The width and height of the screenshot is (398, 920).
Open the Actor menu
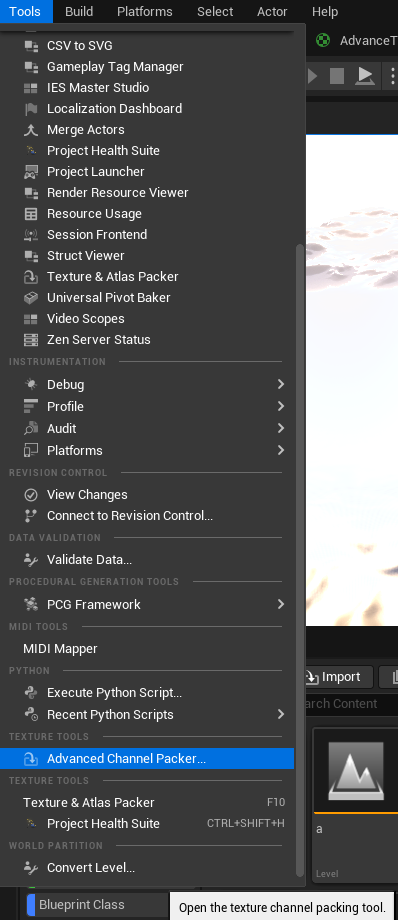click(272, 12)
